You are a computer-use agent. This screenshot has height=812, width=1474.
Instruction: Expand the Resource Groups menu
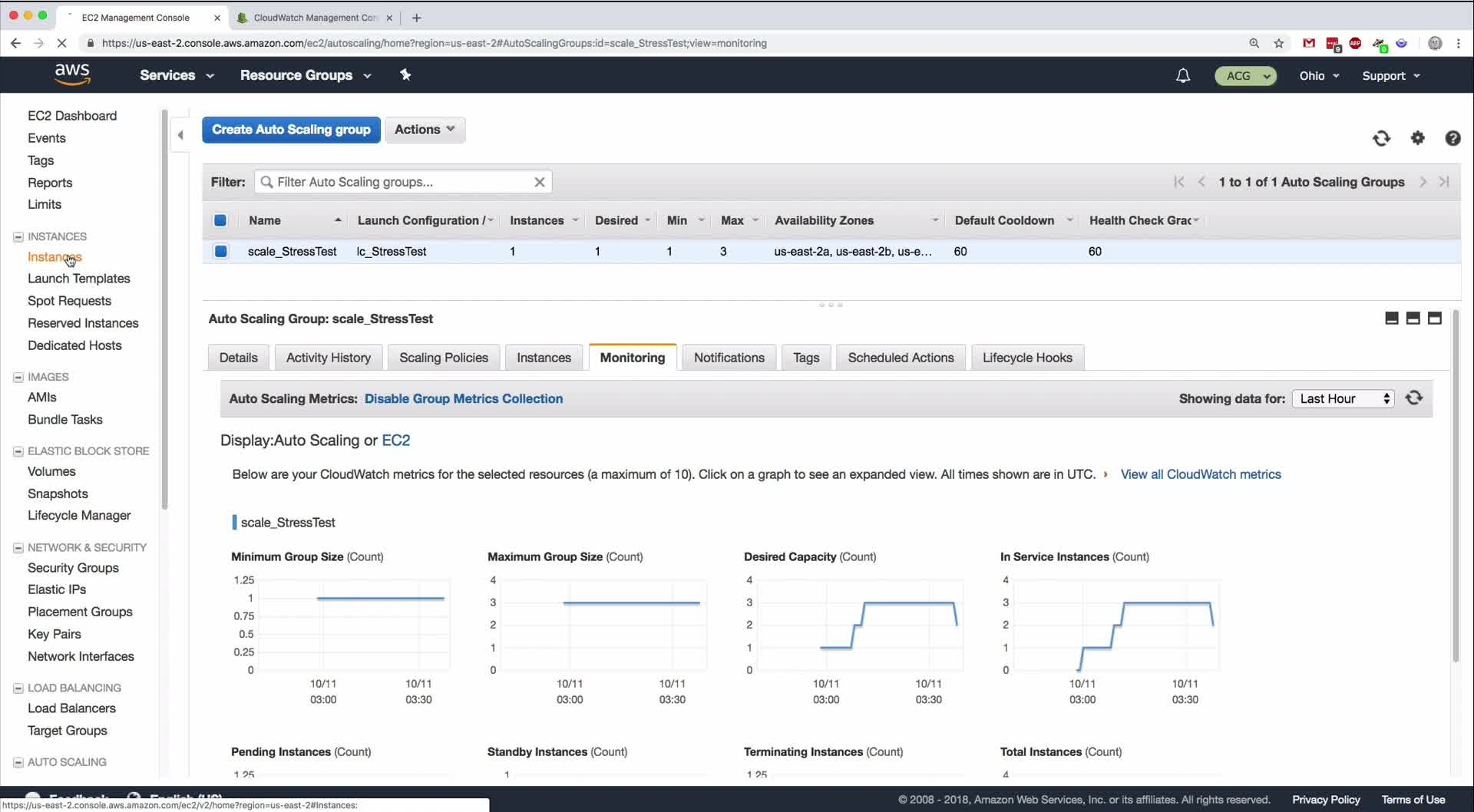(306, 75)
